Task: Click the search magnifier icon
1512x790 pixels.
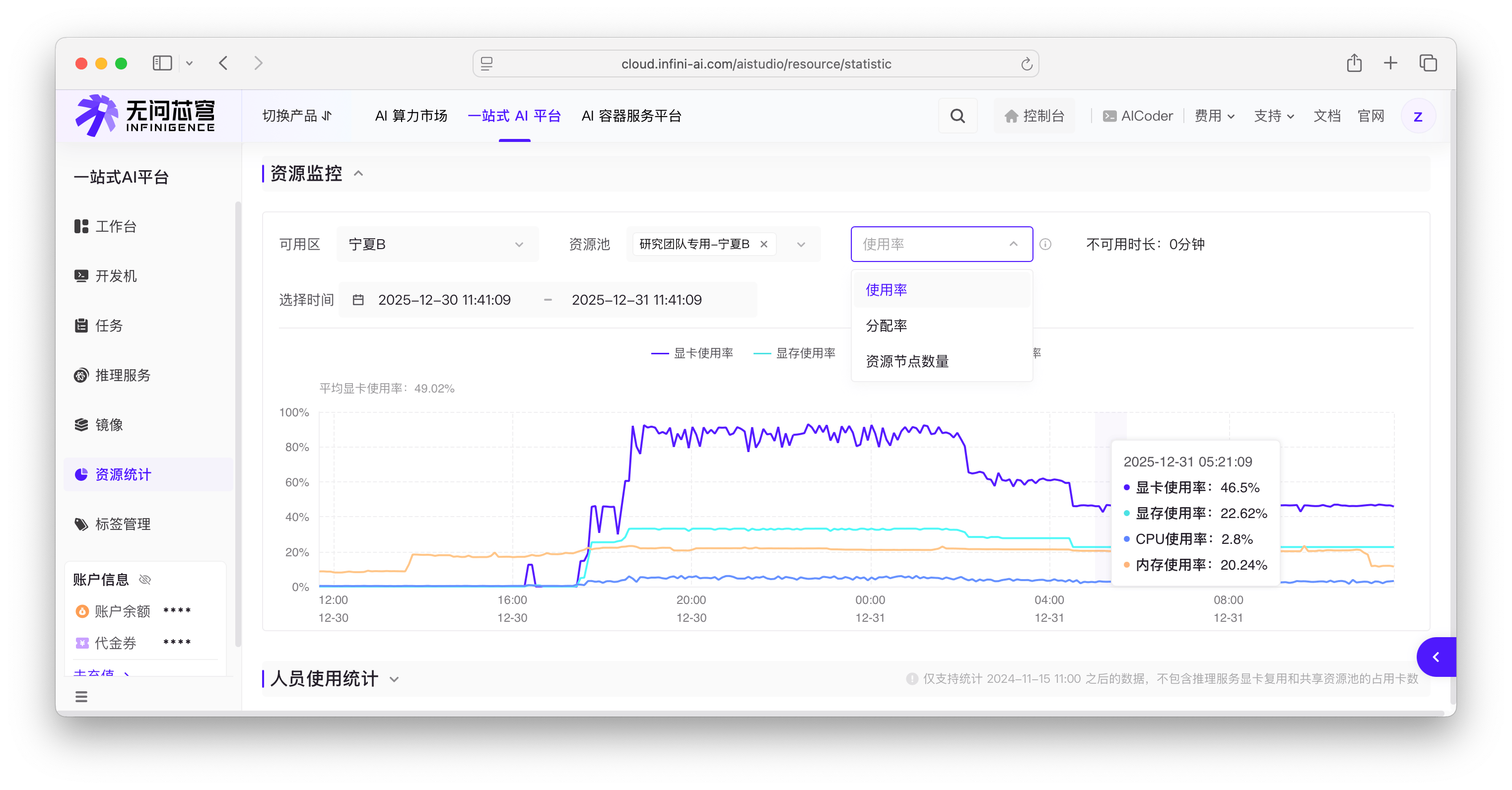Action: click(958, 116)
